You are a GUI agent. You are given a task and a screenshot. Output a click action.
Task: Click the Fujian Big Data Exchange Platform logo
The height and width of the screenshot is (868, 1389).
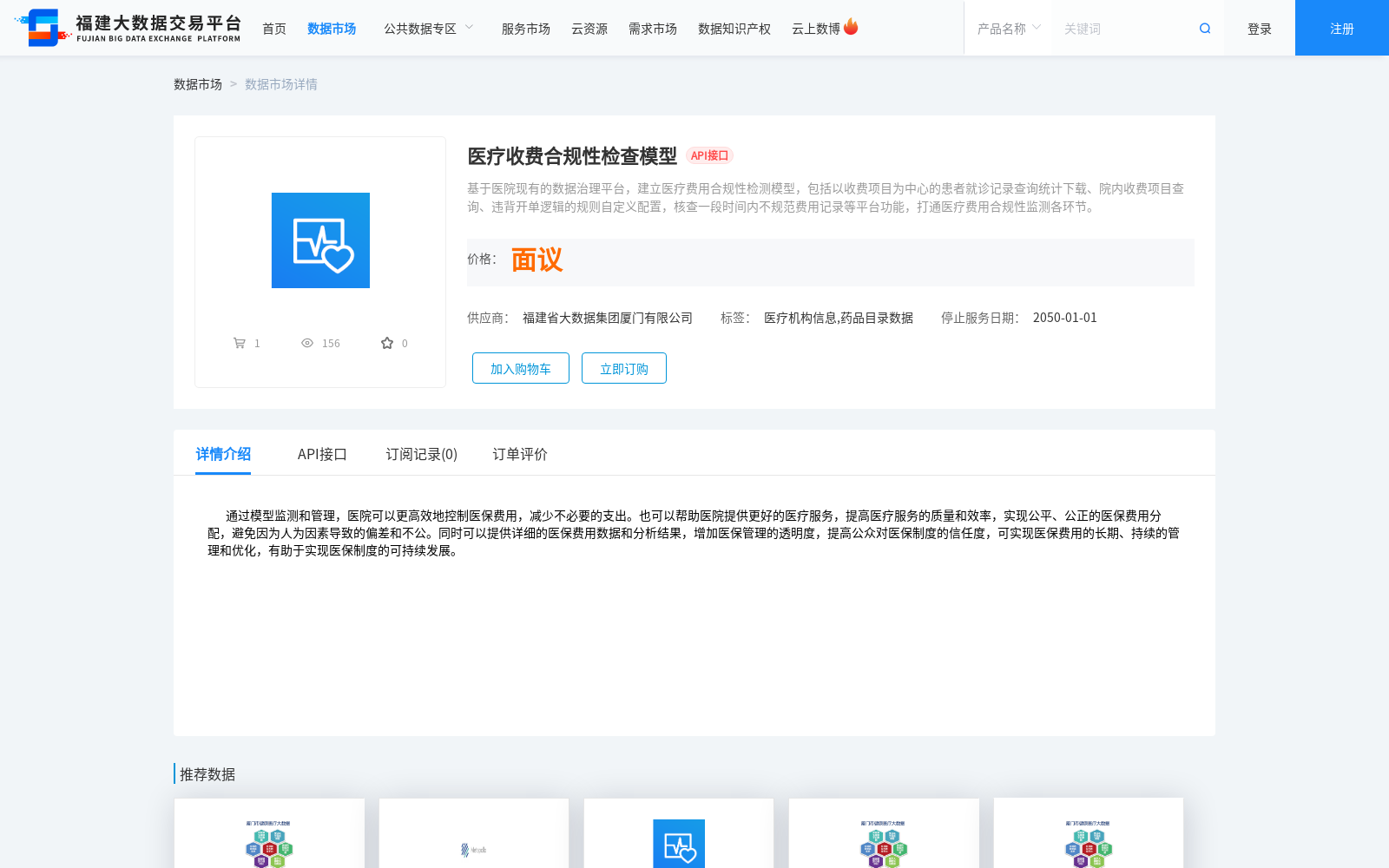[128, 28]
